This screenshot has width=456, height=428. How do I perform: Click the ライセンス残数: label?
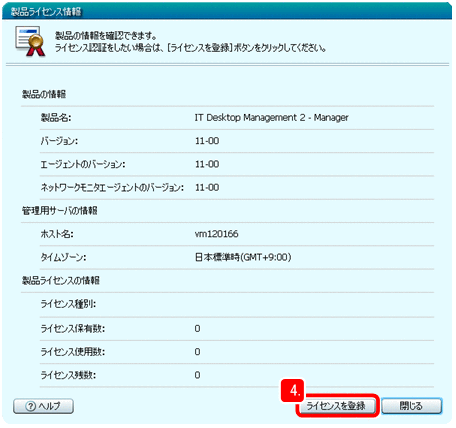click(68, 375)
